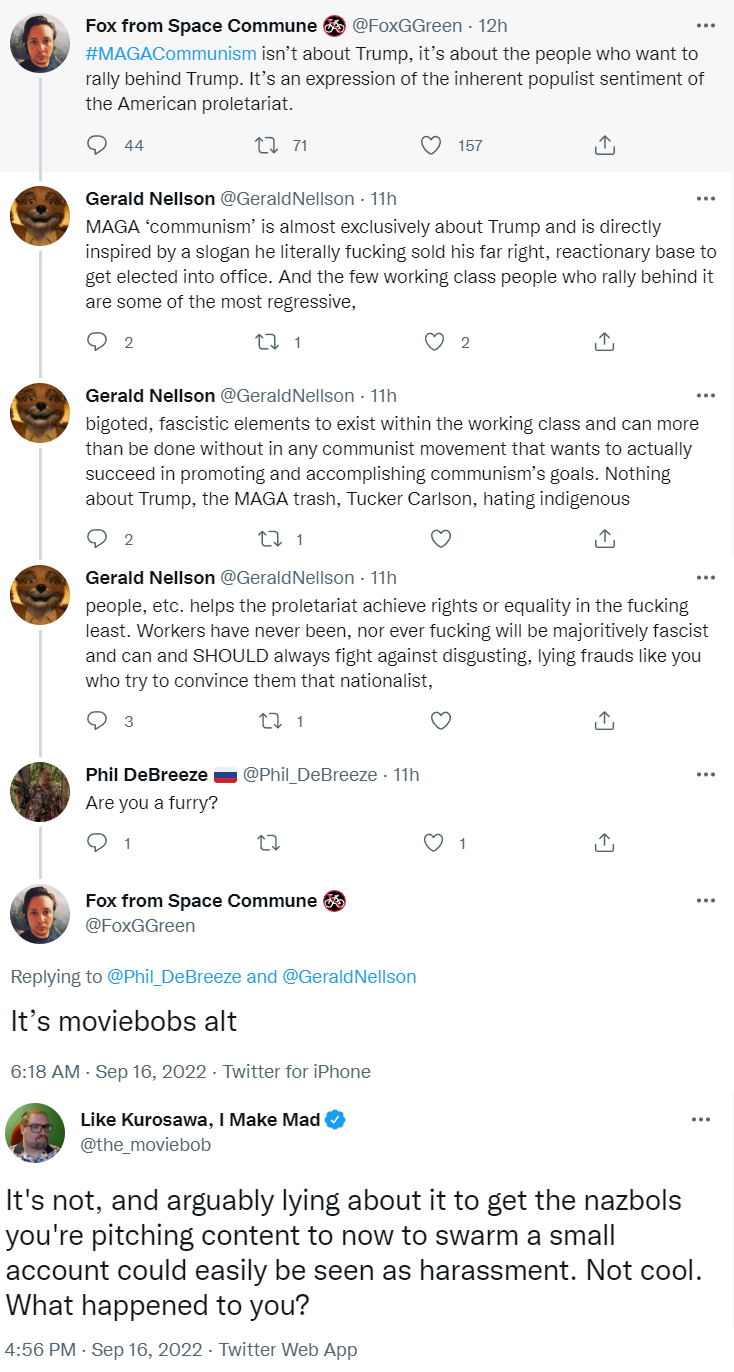This screenshot has height=1372, width=734.
Task: Like the tweet with 157 likes
Action: (x=431, y=145)
